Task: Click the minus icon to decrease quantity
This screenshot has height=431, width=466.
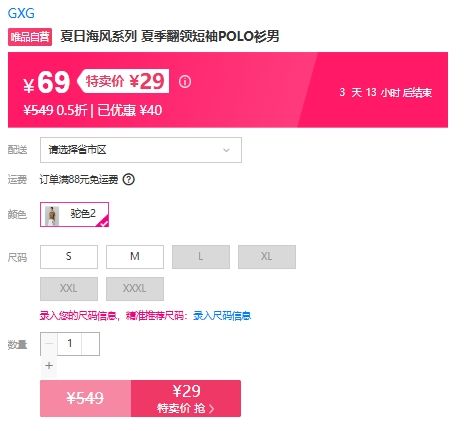Action: tap(49, 343)
